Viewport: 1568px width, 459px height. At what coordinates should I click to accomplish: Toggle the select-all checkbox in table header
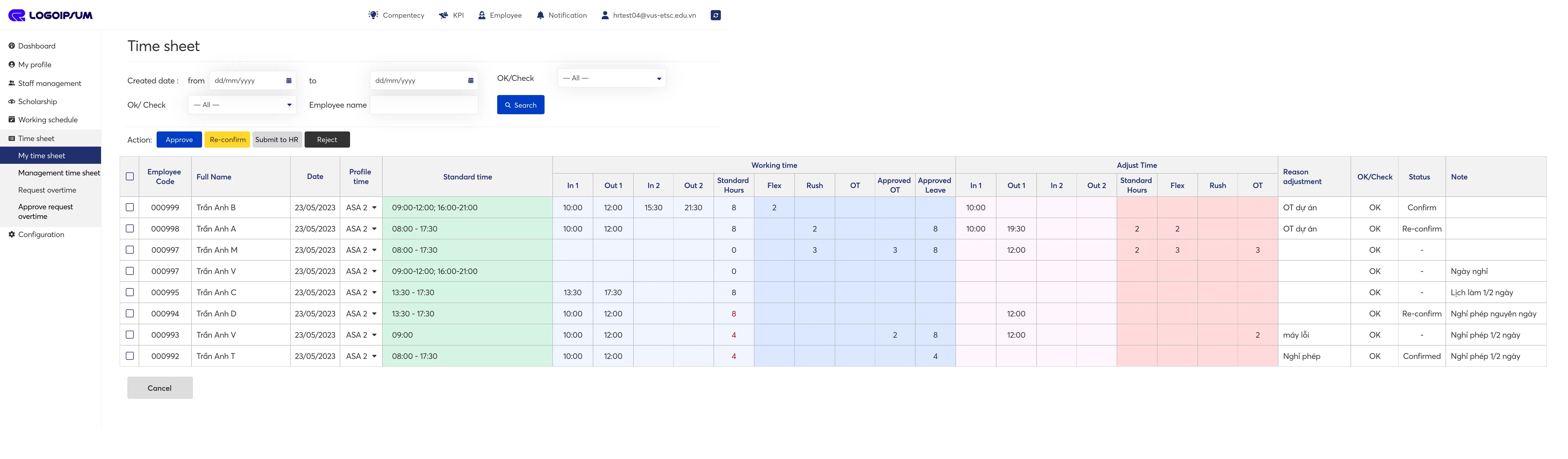pos(130,176)
